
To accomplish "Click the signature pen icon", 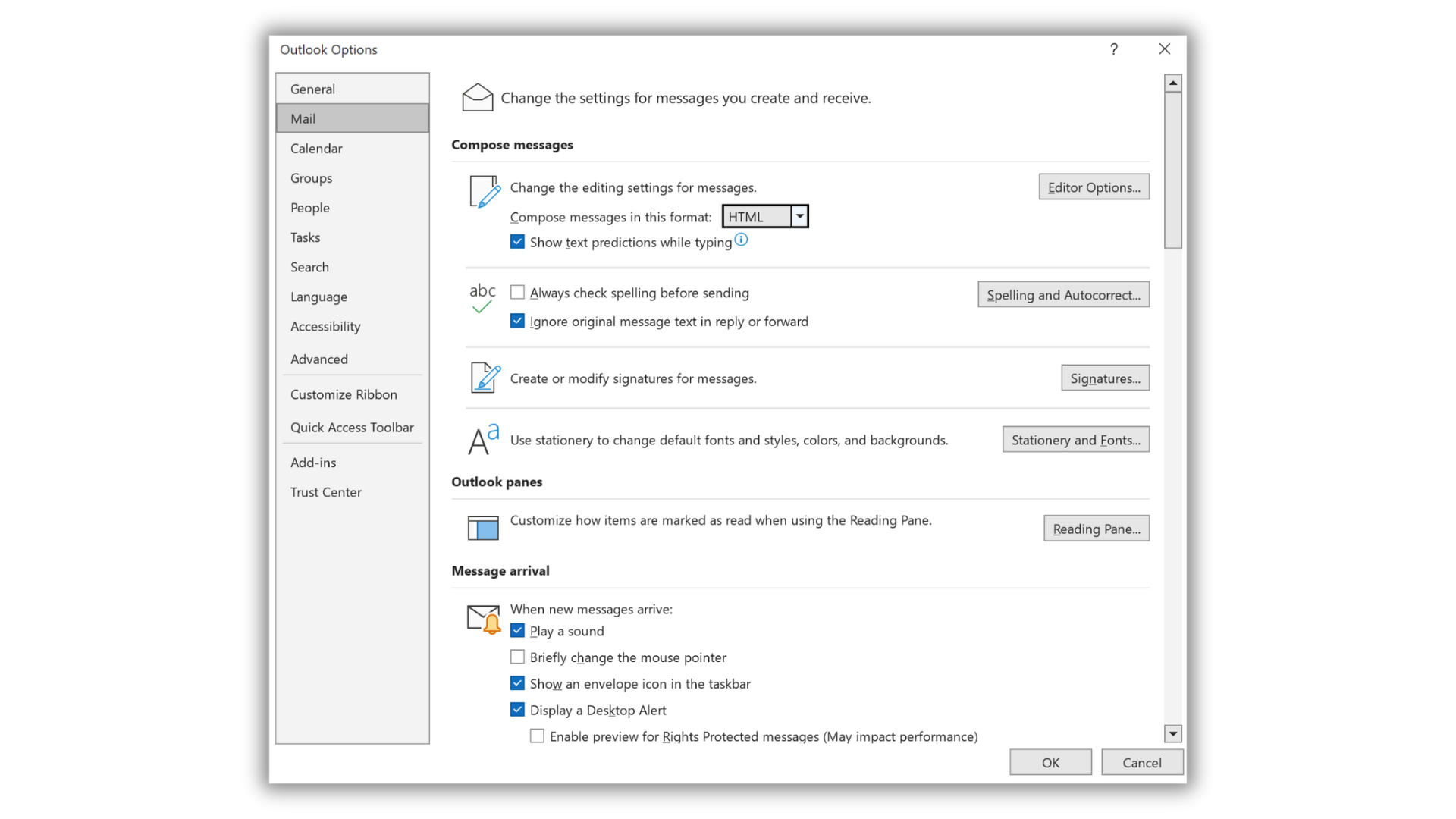I will [x=485, y=378].
